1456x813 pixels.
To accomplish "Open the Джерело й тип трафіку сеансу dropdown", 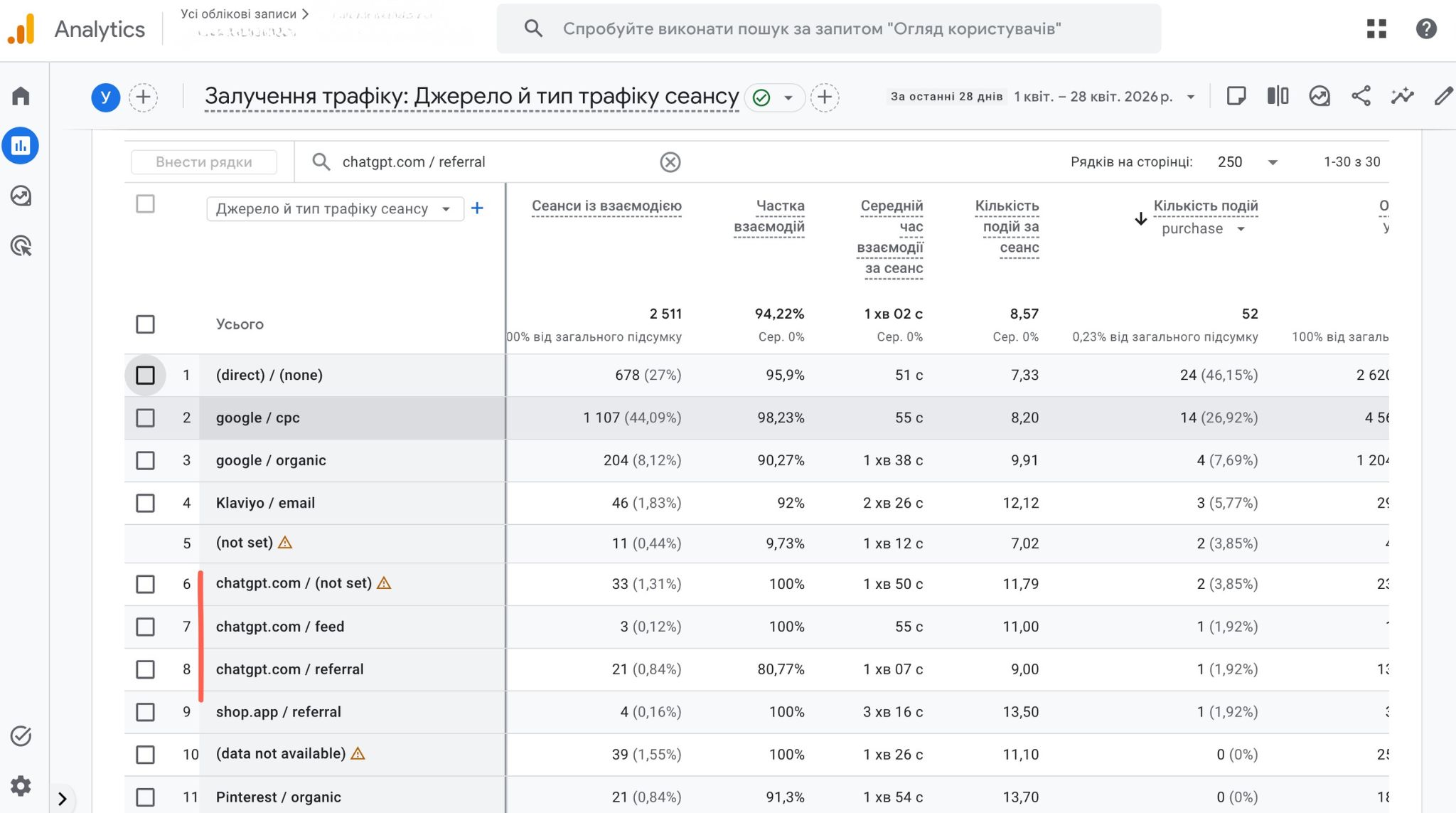I will coord(335,209).
